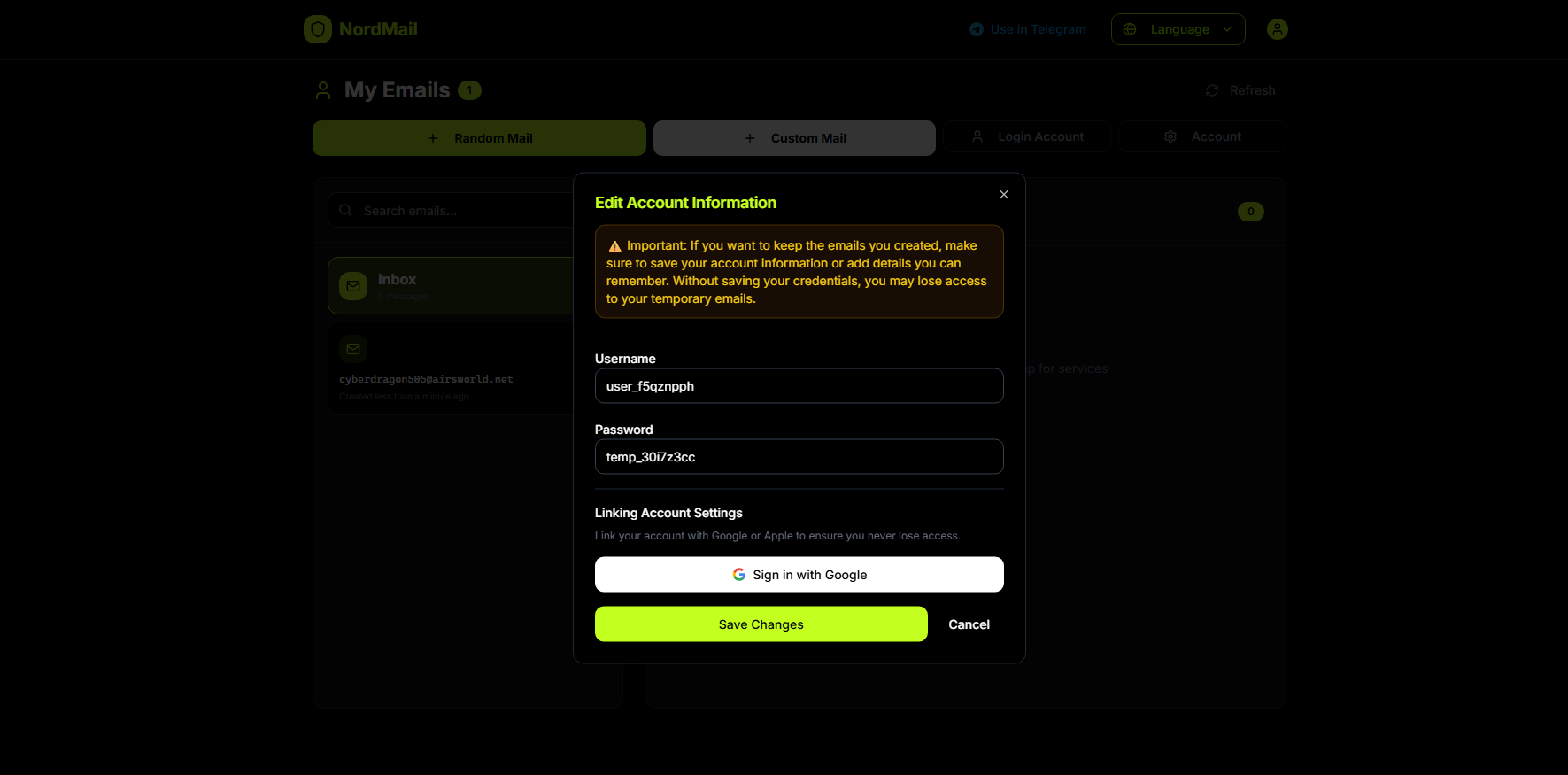
Task: Click the Google logo icon
Action: pos(739,575)
